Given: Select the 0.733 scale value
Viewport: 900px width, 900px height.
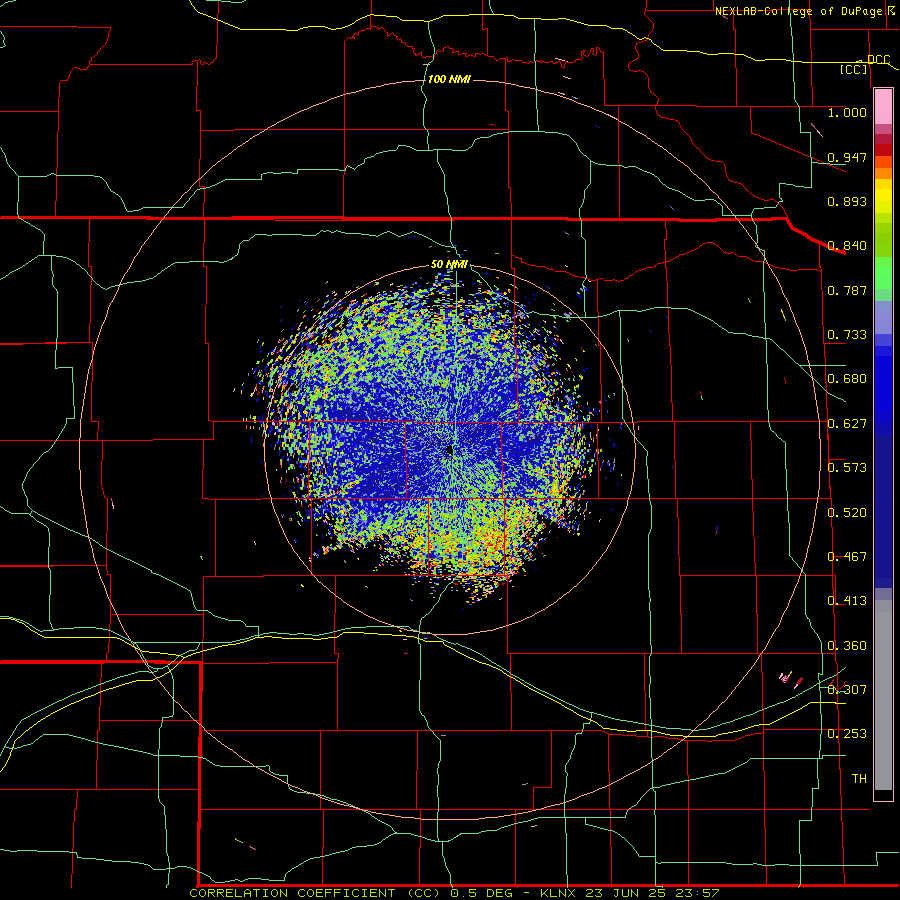Looking at the screenshot, I should tap(847, 335).
